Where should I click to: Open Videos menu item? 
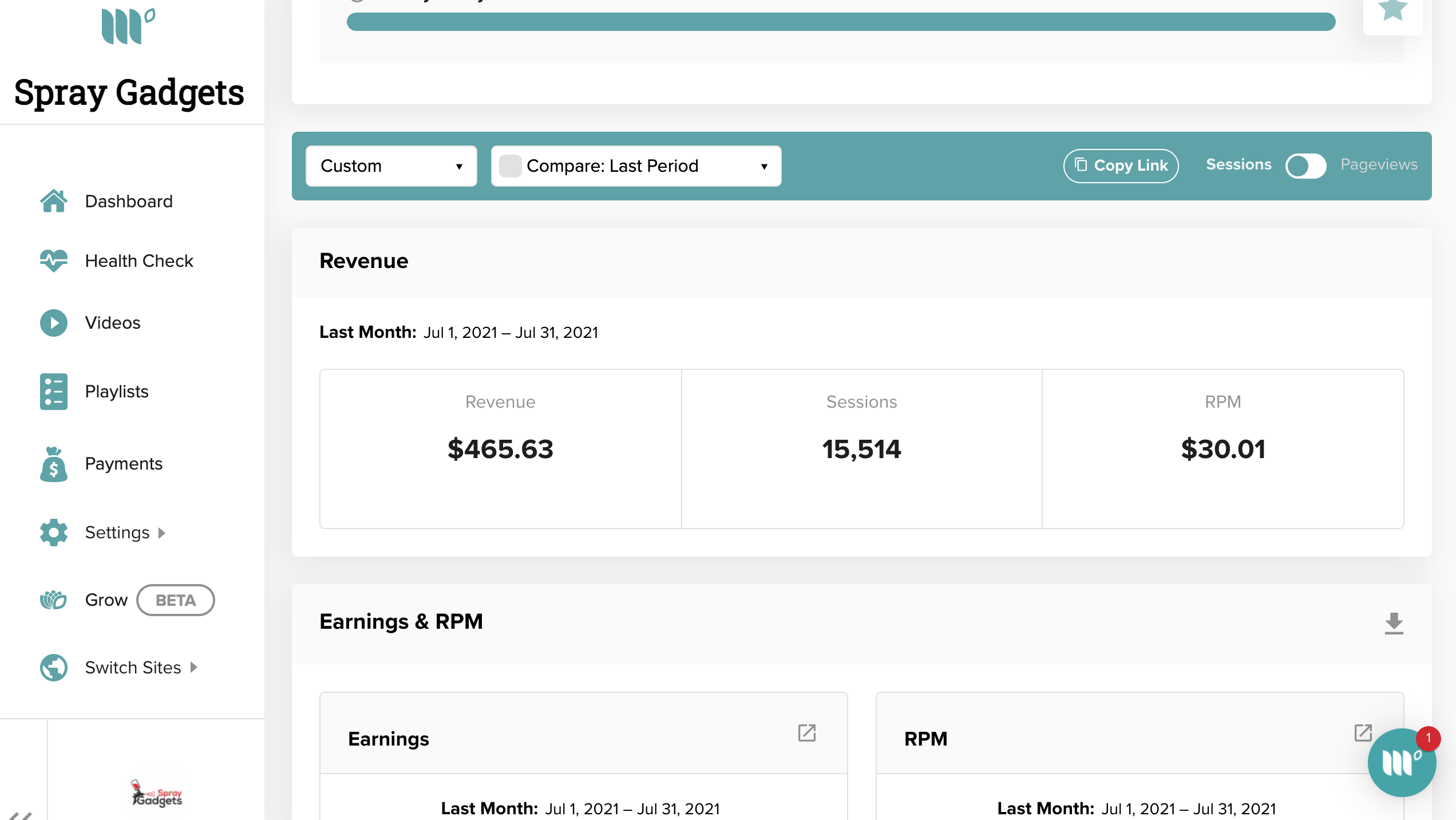coord(113,322)
